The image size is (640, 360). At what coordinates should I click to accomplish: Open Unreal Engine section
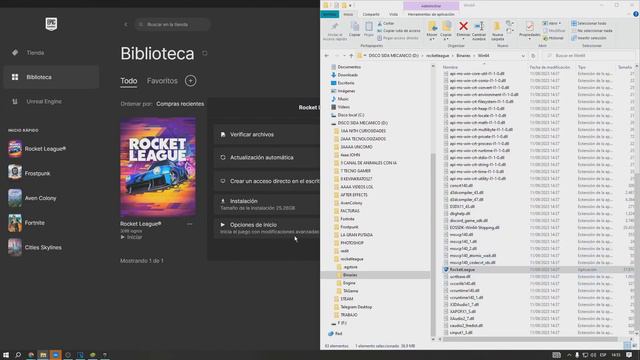[x=44, y=101]
